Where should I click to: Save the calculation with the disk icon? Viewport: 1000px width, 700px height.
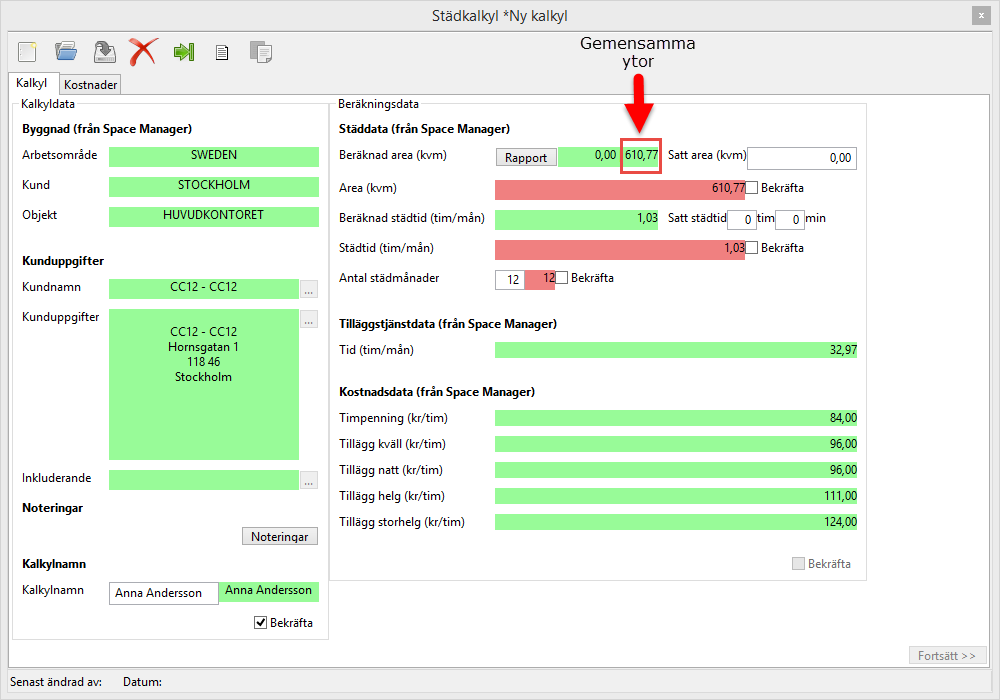(x=104, y=51)
